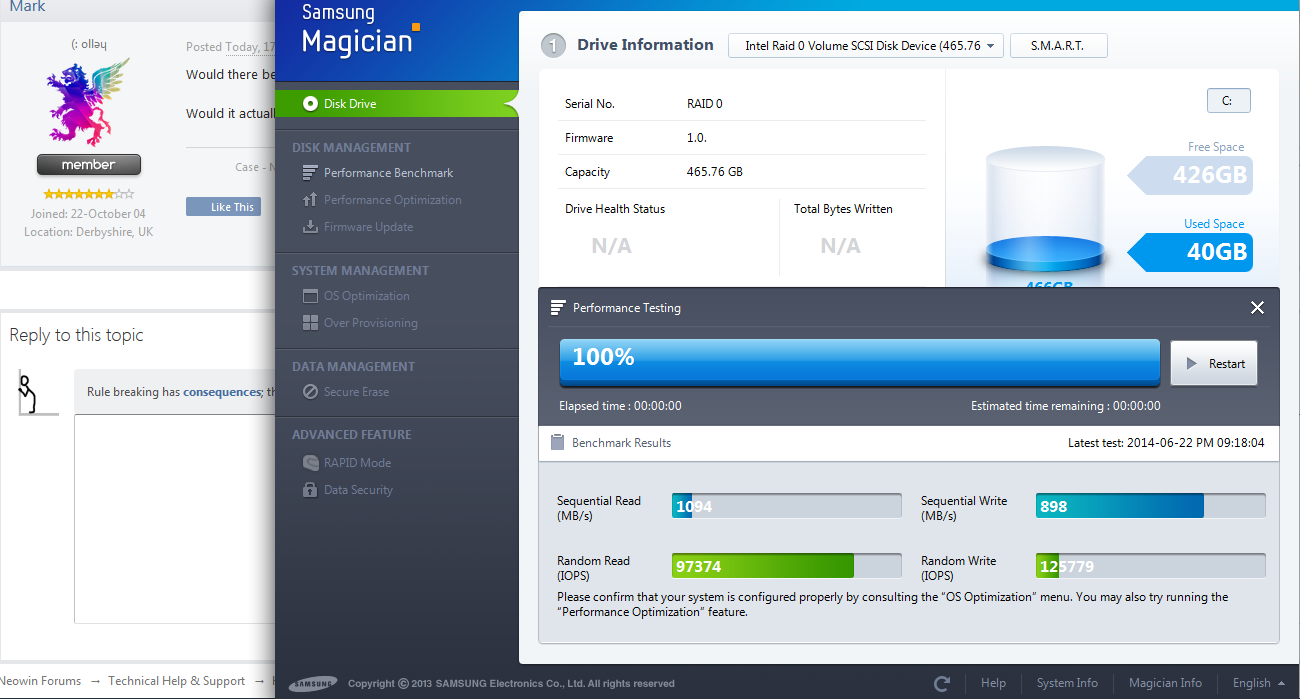Click the forum user's star rating
Image resolution: width=1300 pixels, height=699 pixels.
pyautogui.click(x=89, y=194)
